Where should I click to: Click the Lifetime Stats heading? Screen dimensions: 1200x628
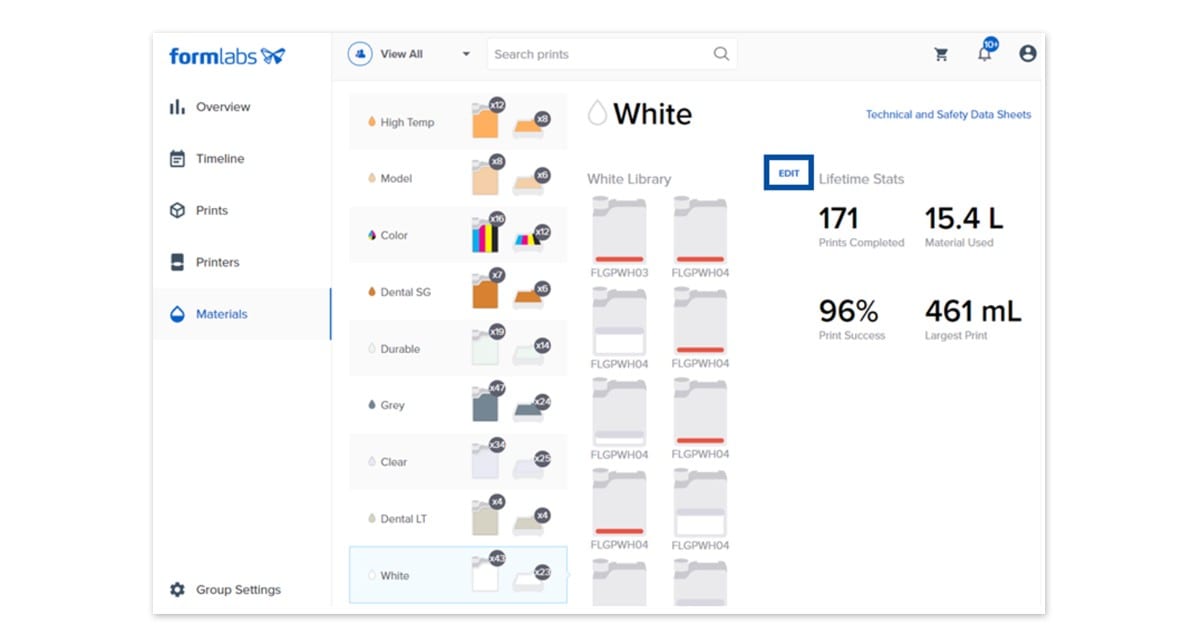click(861, 179)
